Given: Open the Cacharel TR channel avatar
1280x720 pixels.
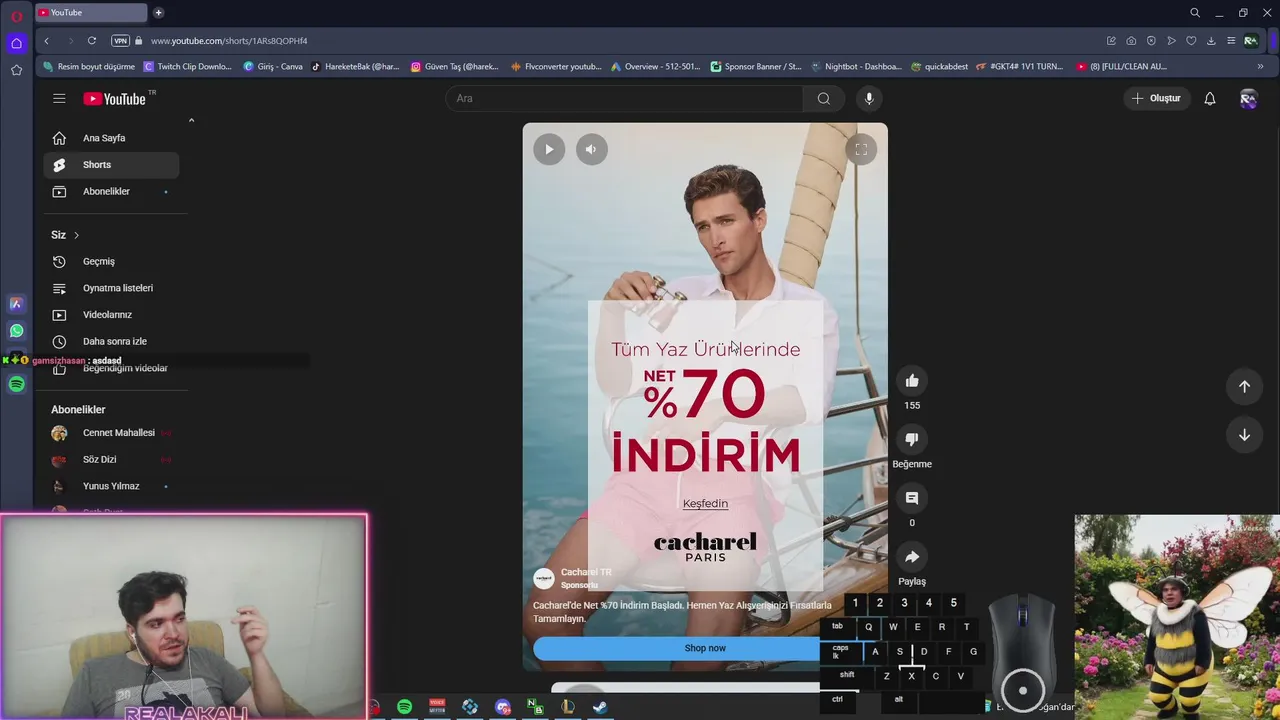Looking at the screenshot, I should (544, 578).
